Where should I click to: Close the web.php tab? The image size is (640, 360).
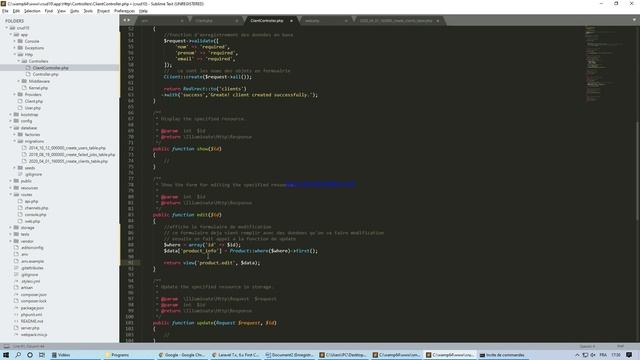pyautogui.click(x=346, y=20)
